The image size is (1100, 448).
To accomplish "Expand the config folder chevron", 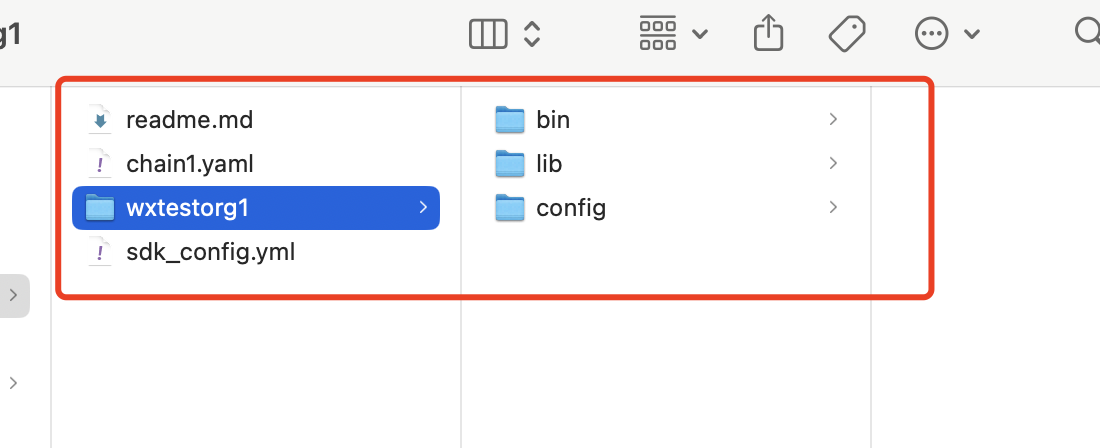I will point(833,208).
